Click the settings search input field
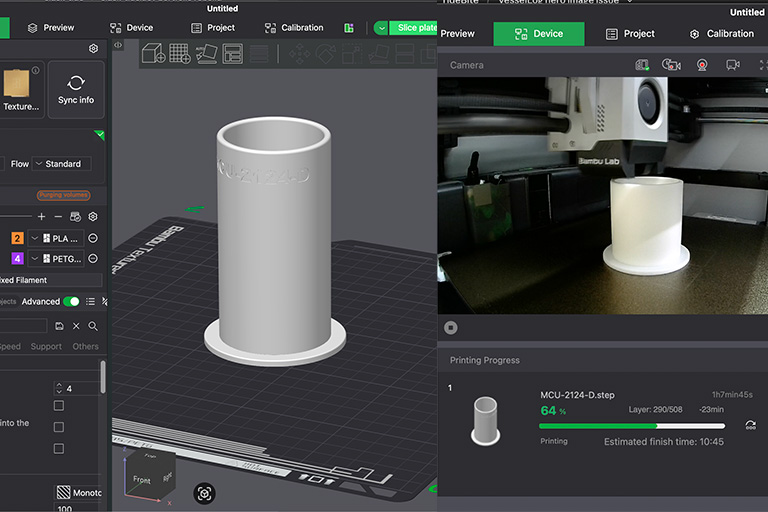768x512 pixels. tap(23, 326)
